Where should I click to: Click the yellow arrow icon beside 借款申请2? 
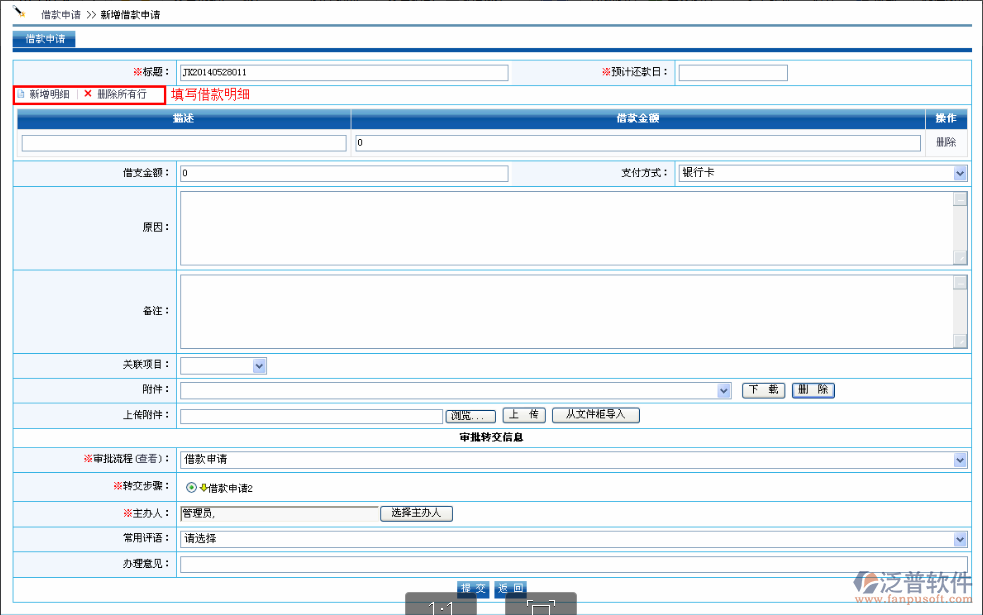(x=203, y=488)
